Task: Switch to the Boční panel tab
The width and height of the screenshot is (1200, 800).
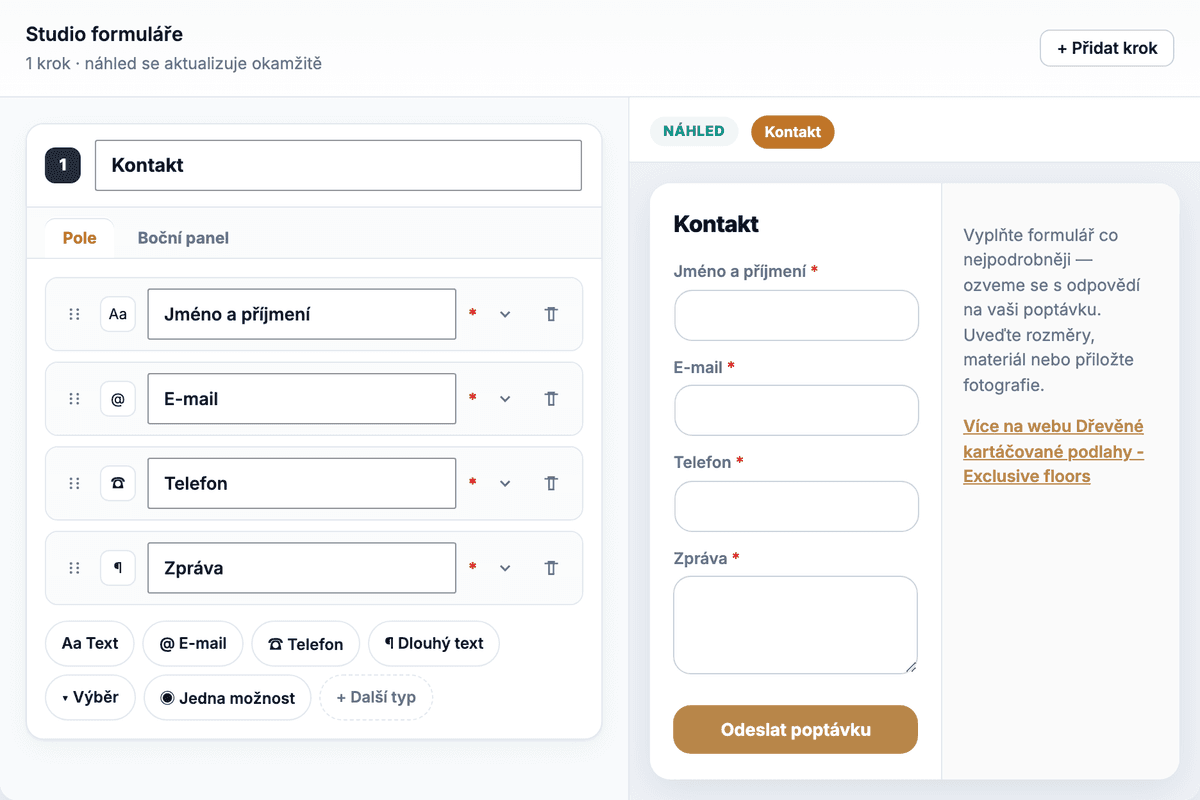Action: click(183, 238)
